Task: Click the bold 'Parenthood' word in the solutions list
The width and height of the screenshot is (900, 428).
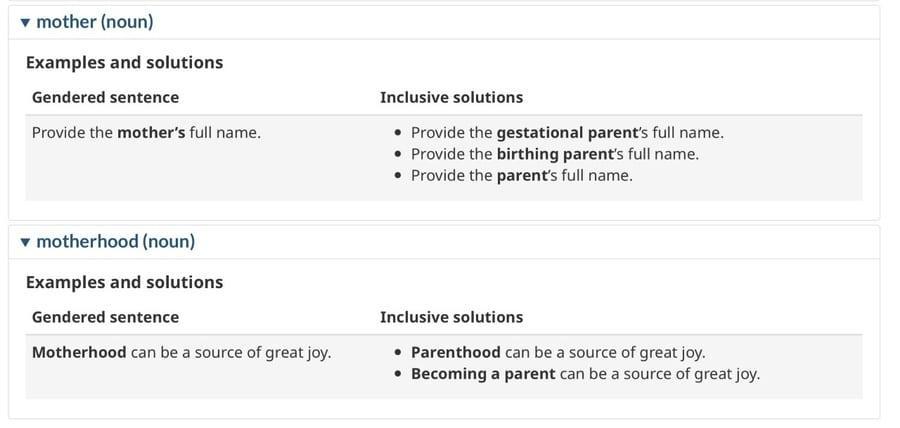Action: pyautogui.click(x=456, y=352)
